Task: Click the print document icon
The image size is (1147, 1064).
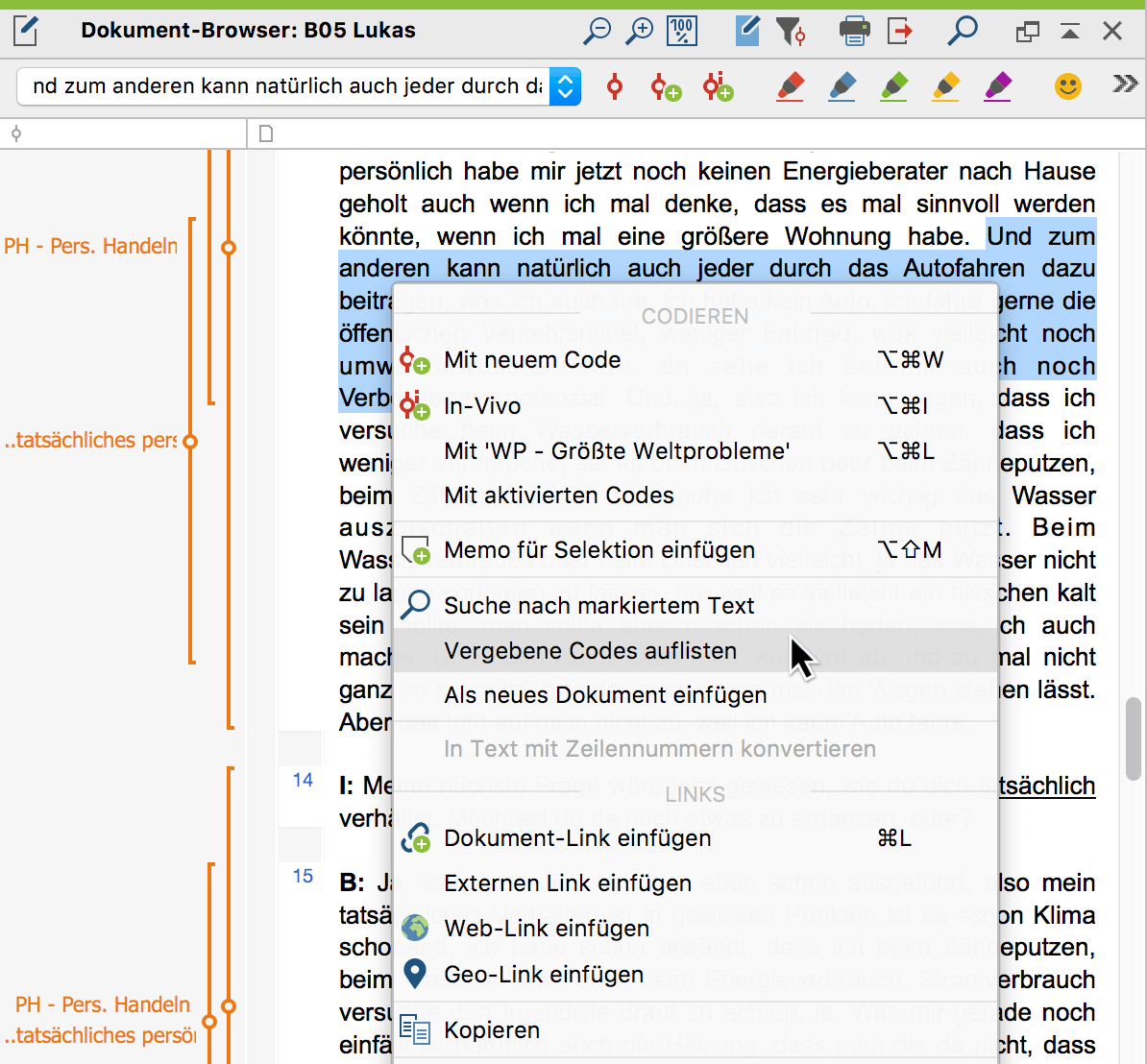Action: coord(854,31)
